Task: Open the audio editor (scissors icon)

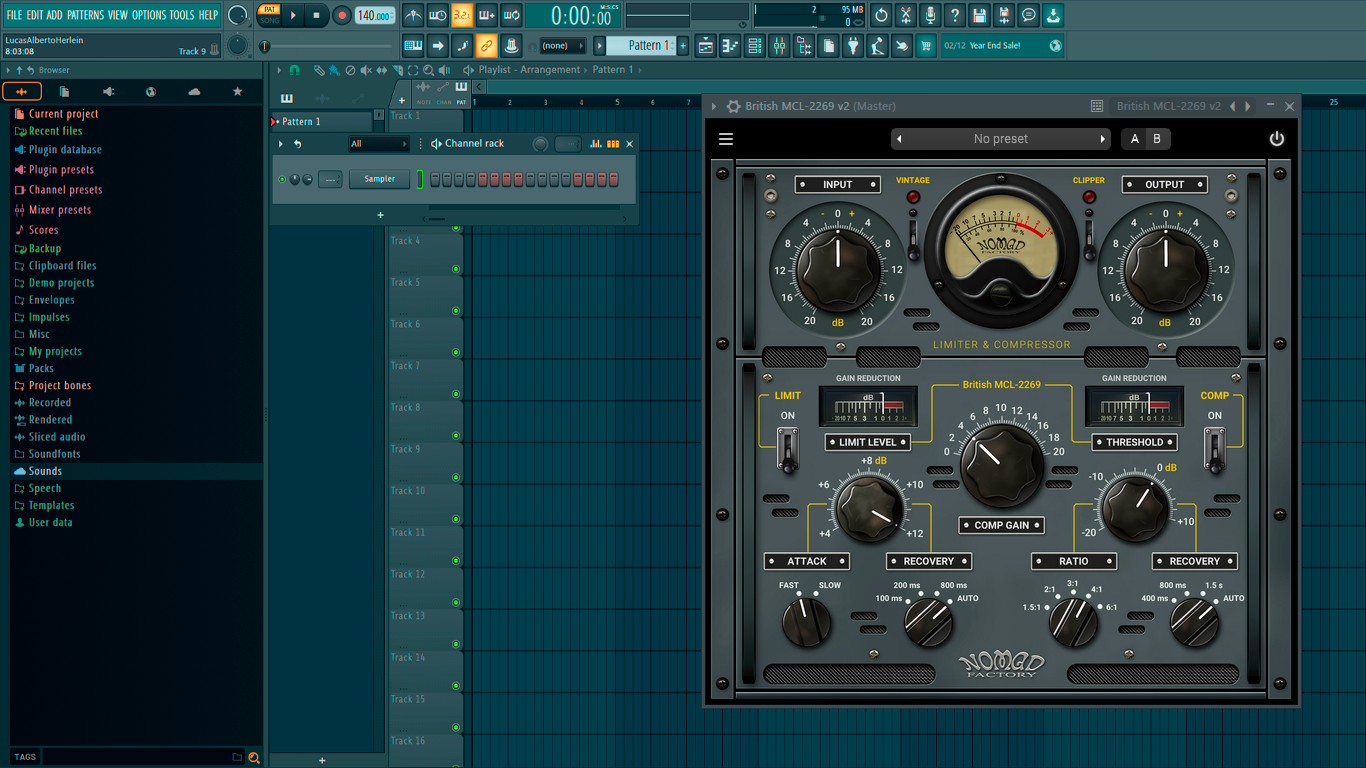Action: (x=905, y=15)
